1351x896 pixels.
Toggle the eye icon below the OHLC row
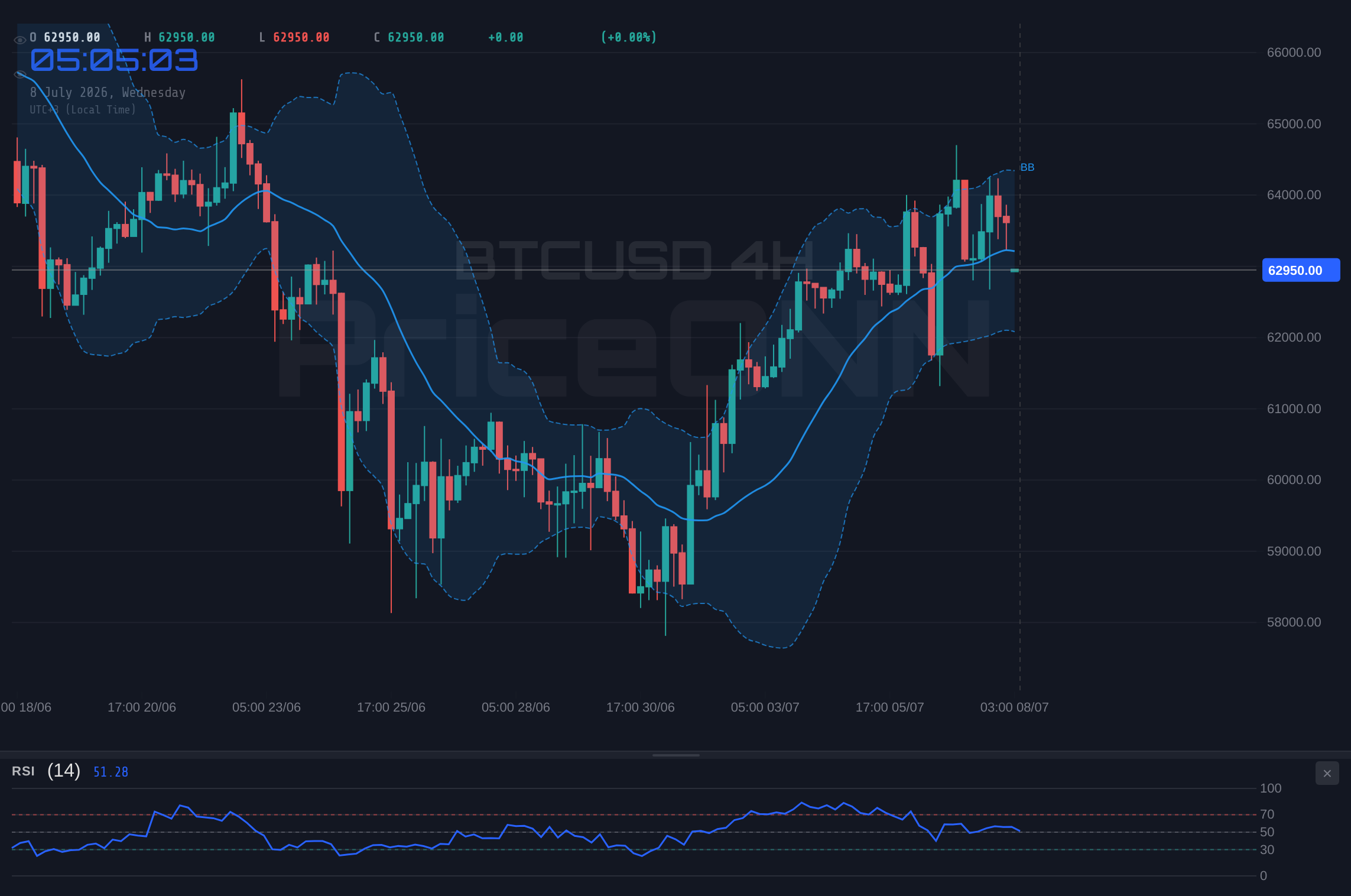pos(20,74)
